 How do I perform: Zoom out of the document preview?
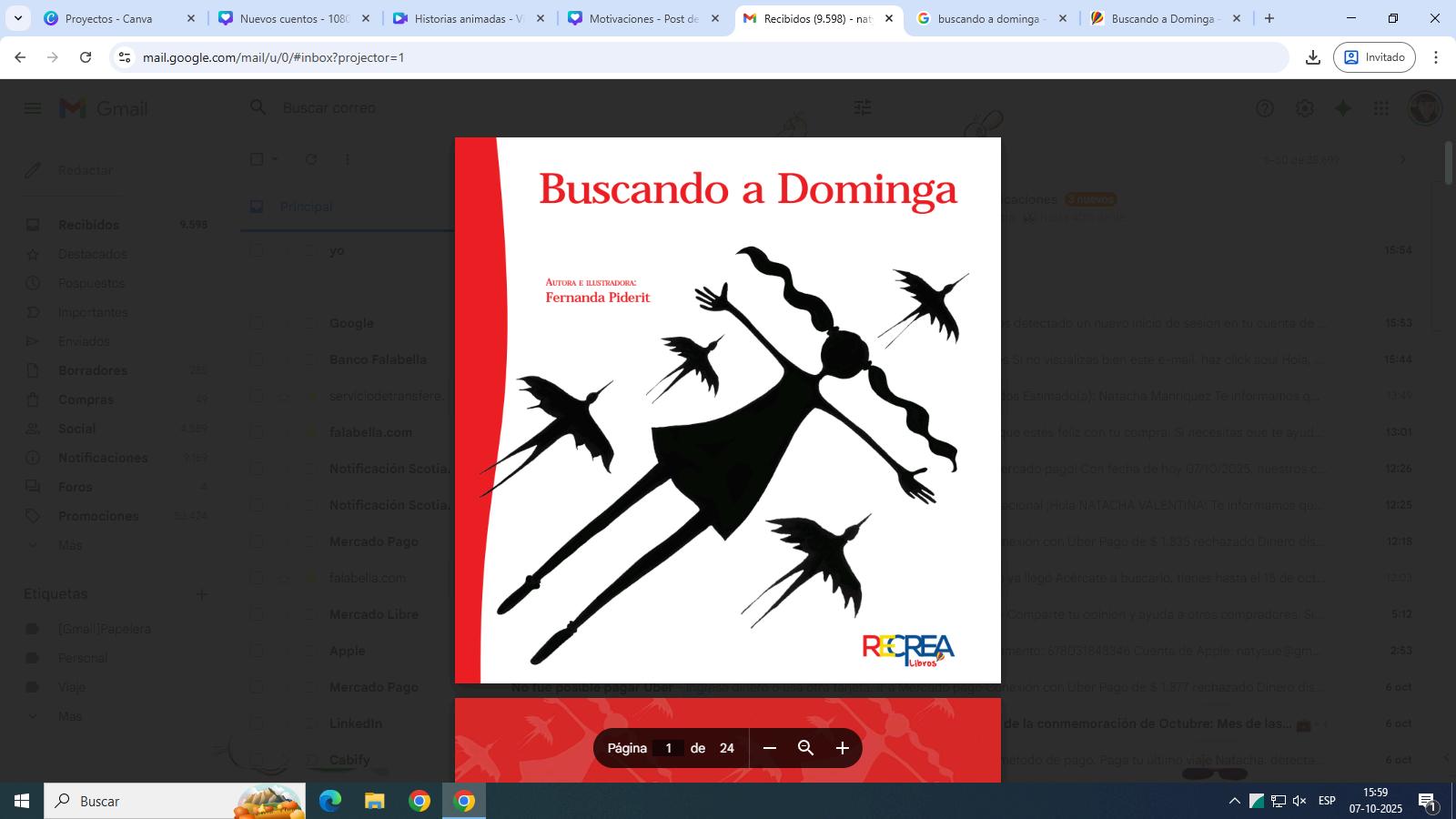[x=769, y=748]
